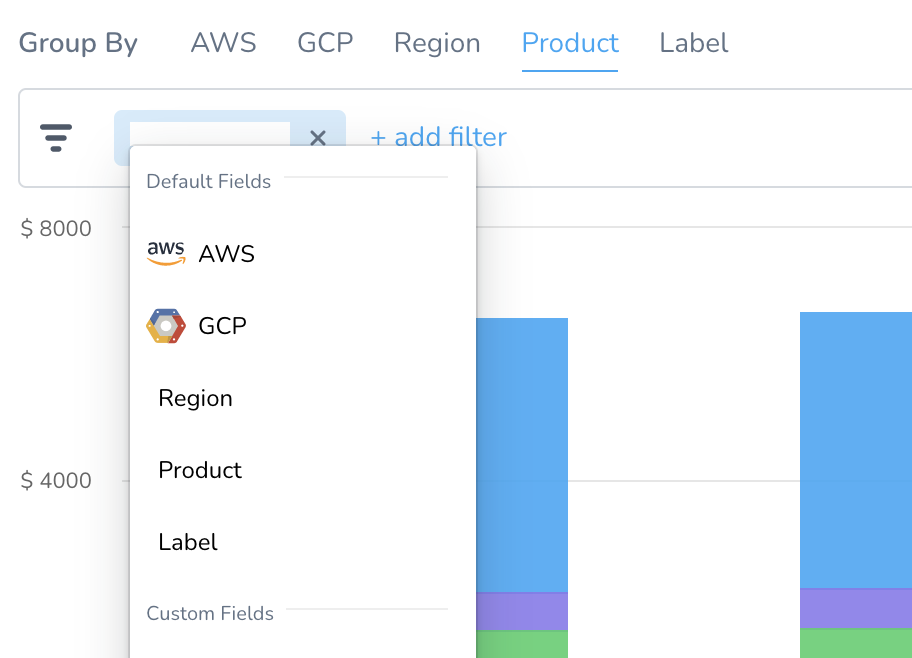Image resolution: width=912 pixels, height=658 pixels.
Task: Click the Custom Fields section header
Action: (210, 613)
